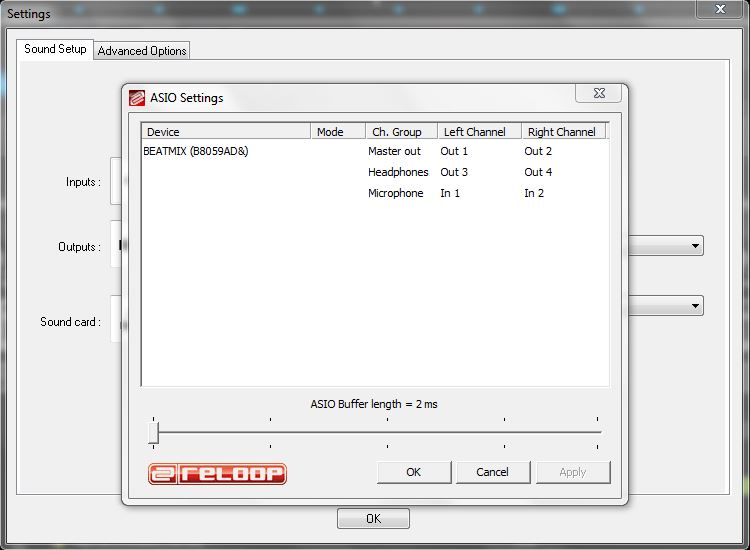Click the In 1 left channel cell
The image size is (750, 550).
pos(450,193)
